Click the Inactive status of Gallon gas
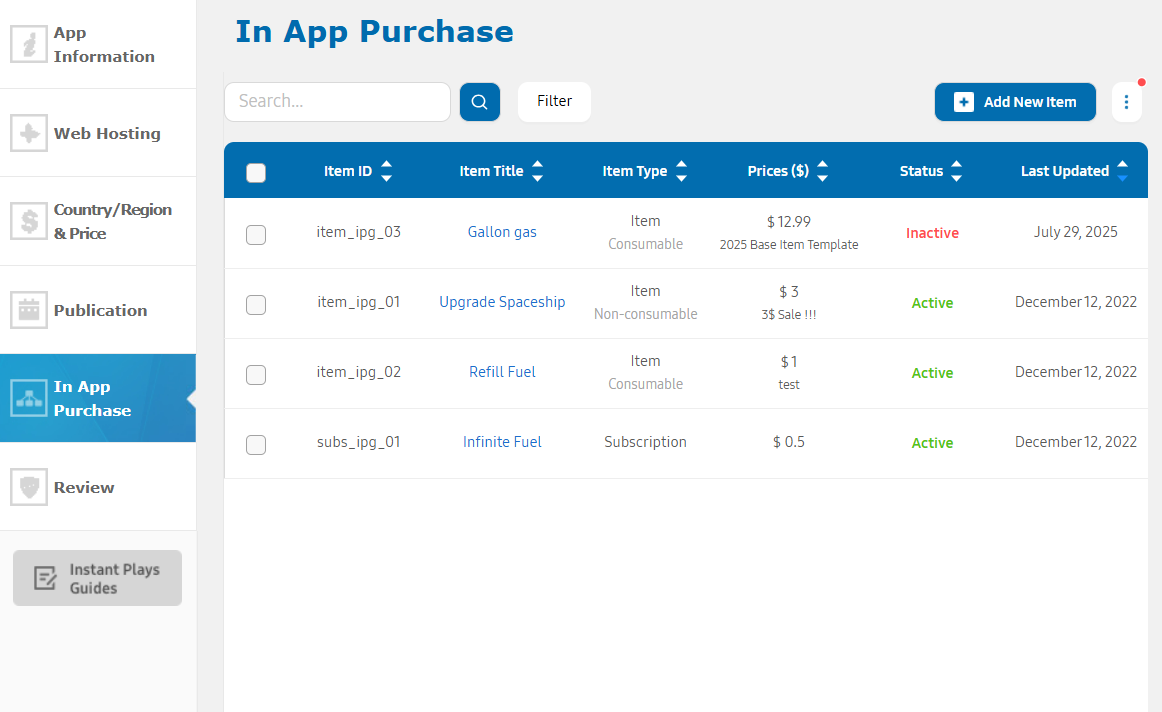Screen dimensions: 1162x712 point(932,233)
